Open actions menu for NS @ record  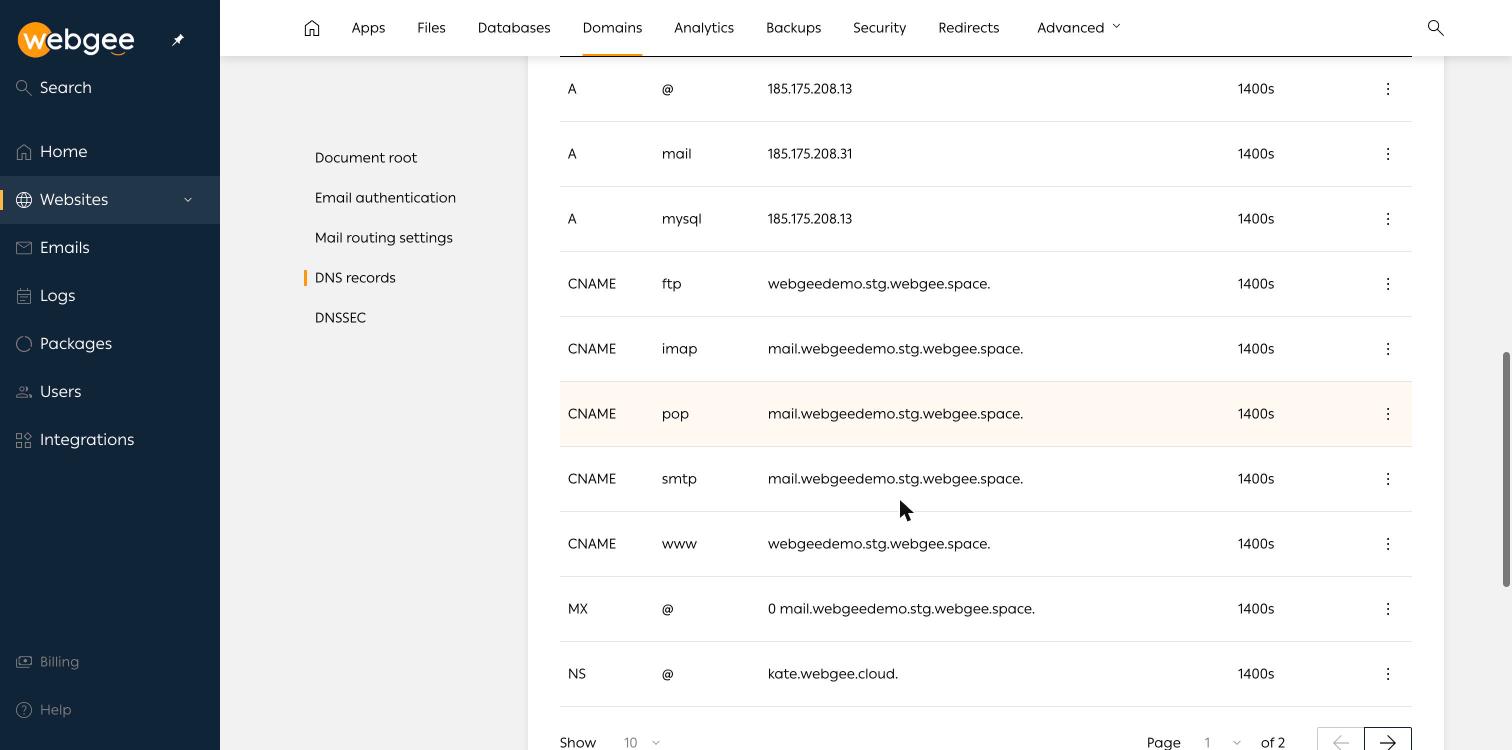point(1387,674)
